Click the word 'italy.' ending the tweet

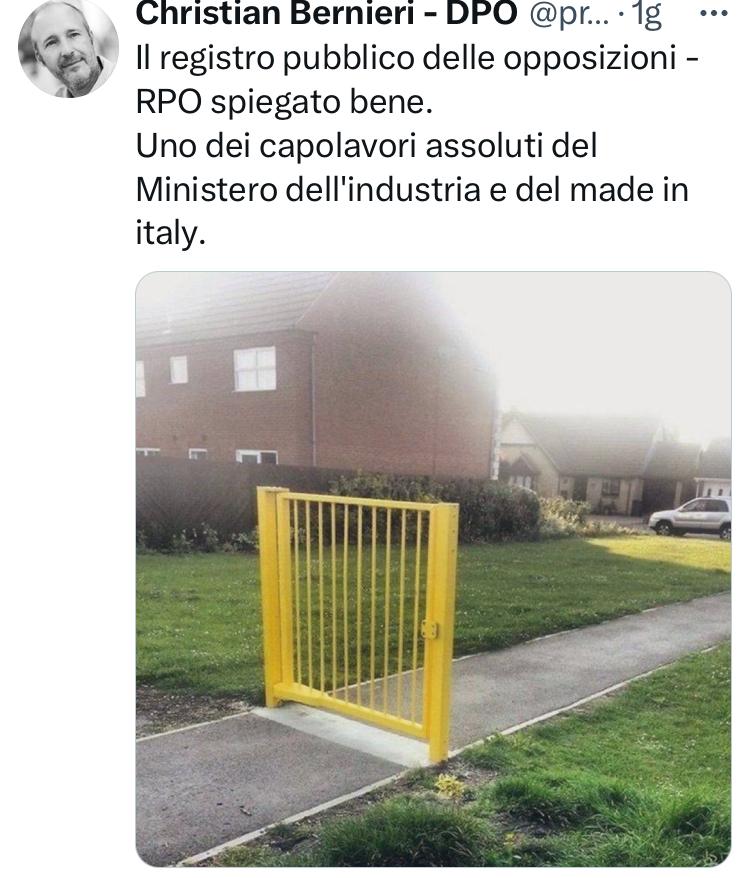click(171, 234)
